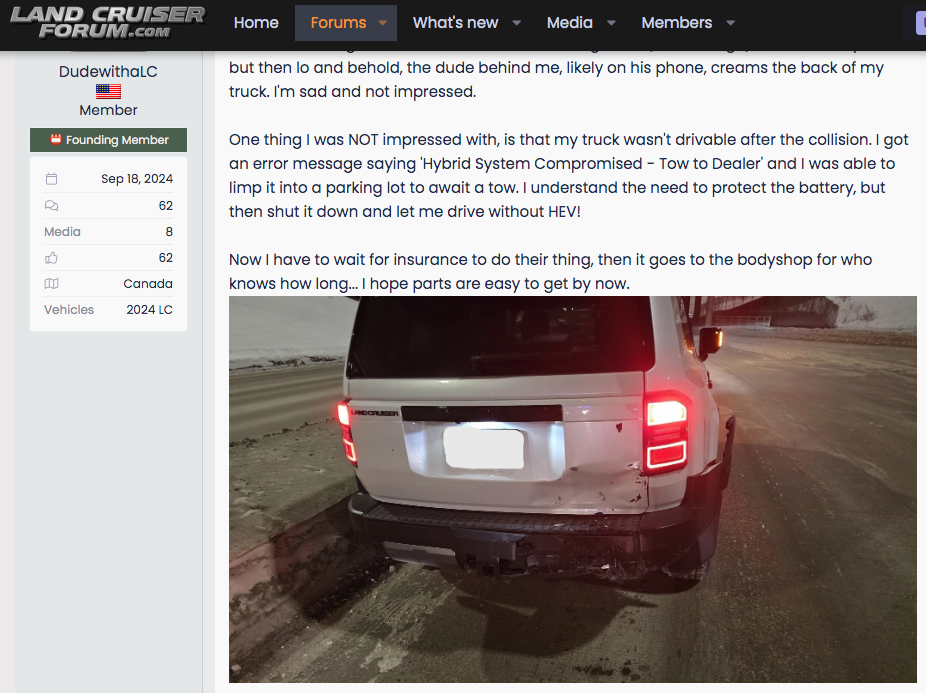
Task: Click the Land Cruiser Forum logo
Action: 107,22
